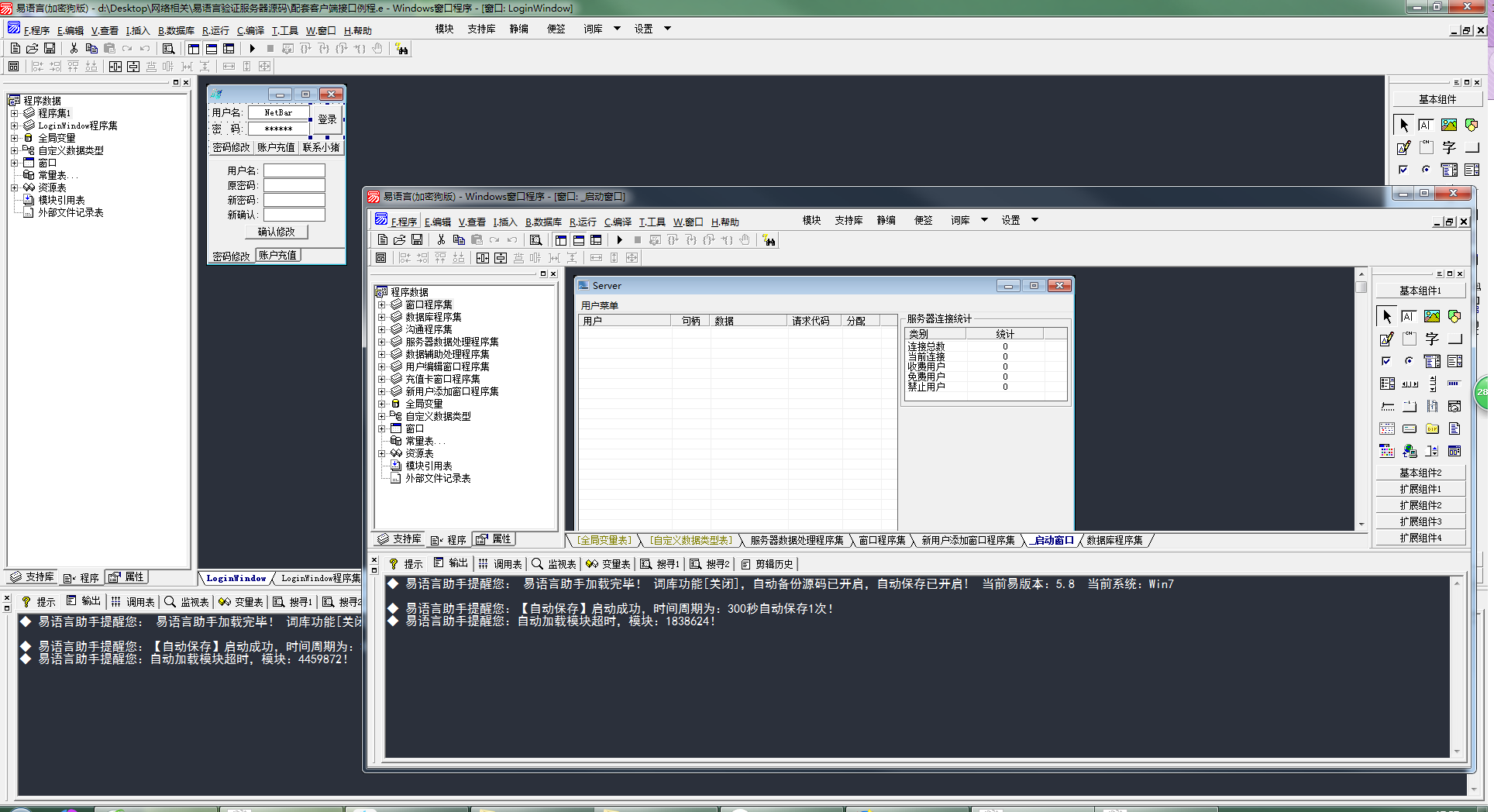
Task: Select drawing board component in 基本组件1 panel
Action: pyautogui.click(x=1387, y=339)
